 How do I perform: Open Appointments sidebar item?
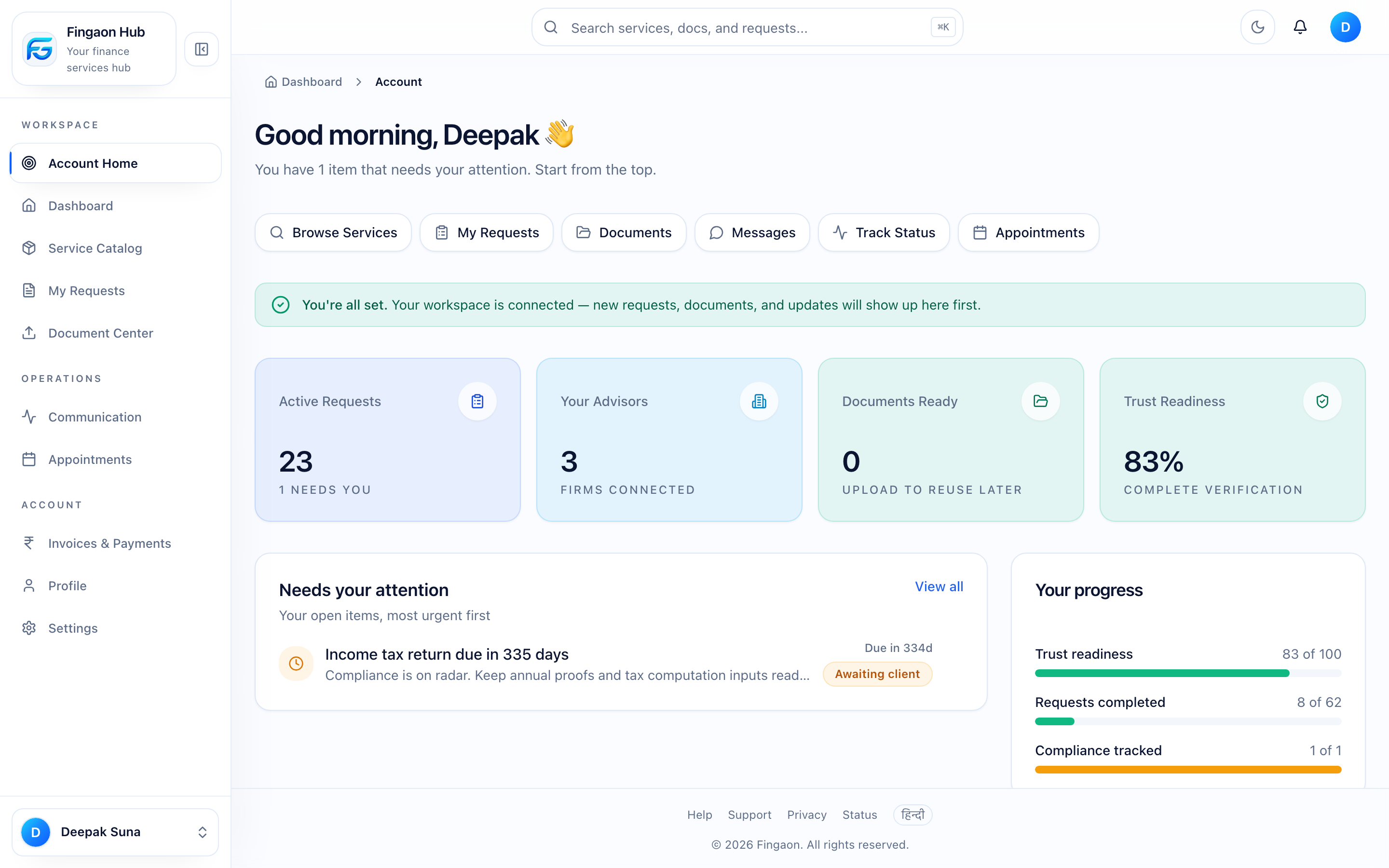tap(115, 459)
